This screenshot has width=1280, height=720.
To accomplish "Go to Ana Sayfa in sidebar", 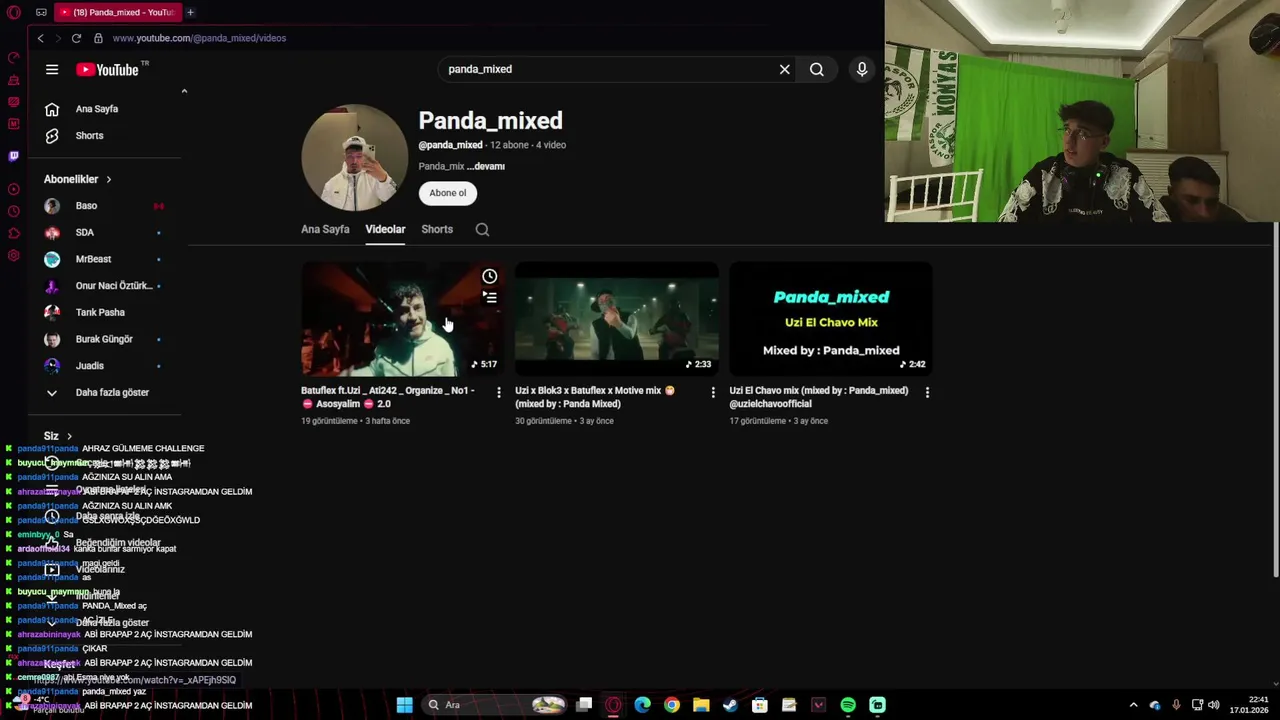I will (x=97, y=109).
